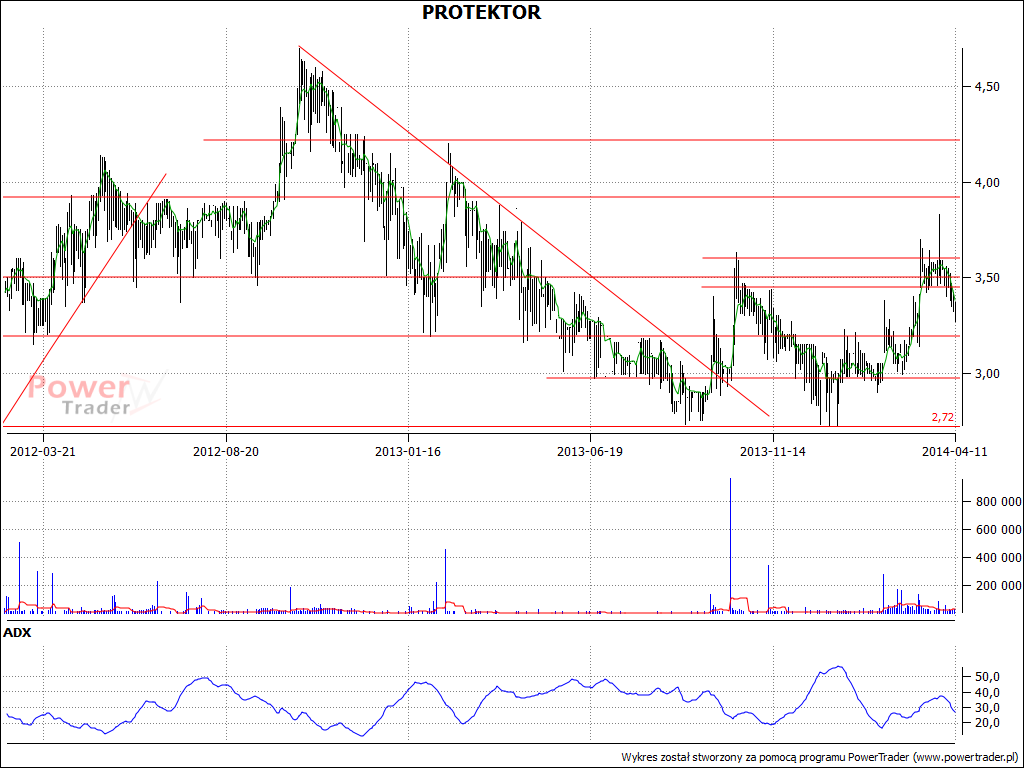Click the 2014-04-11 date label
Screen dimensions: 1024x768
(955, 452)
